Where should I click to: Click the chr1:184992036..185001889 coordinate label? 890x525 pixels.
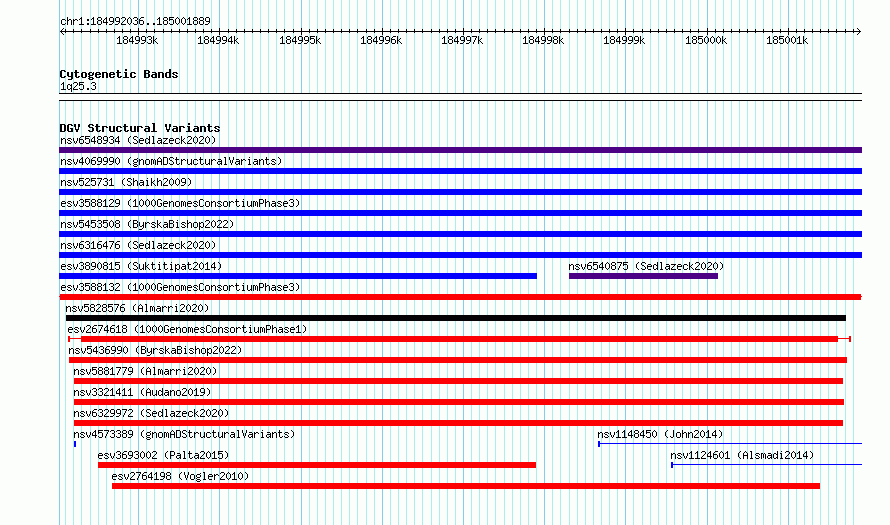tap(135, 21)
